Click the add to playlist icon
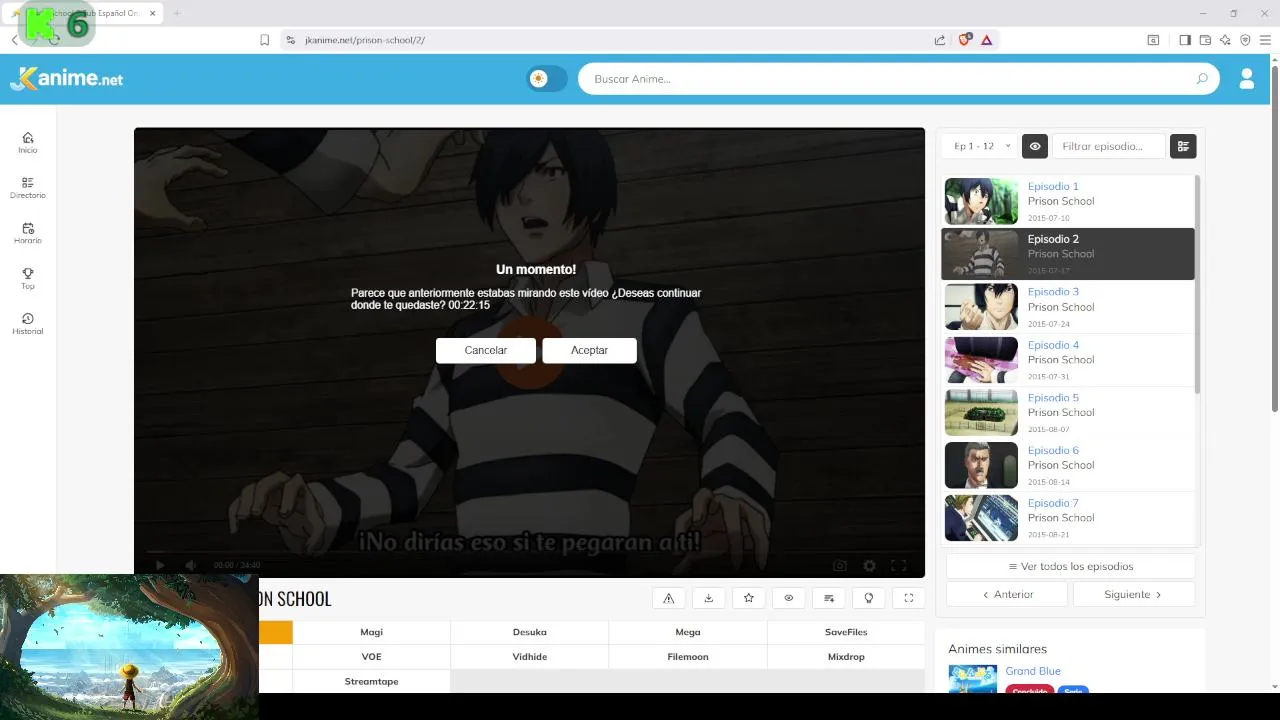The image size is (1280, 720). point(829,598)
